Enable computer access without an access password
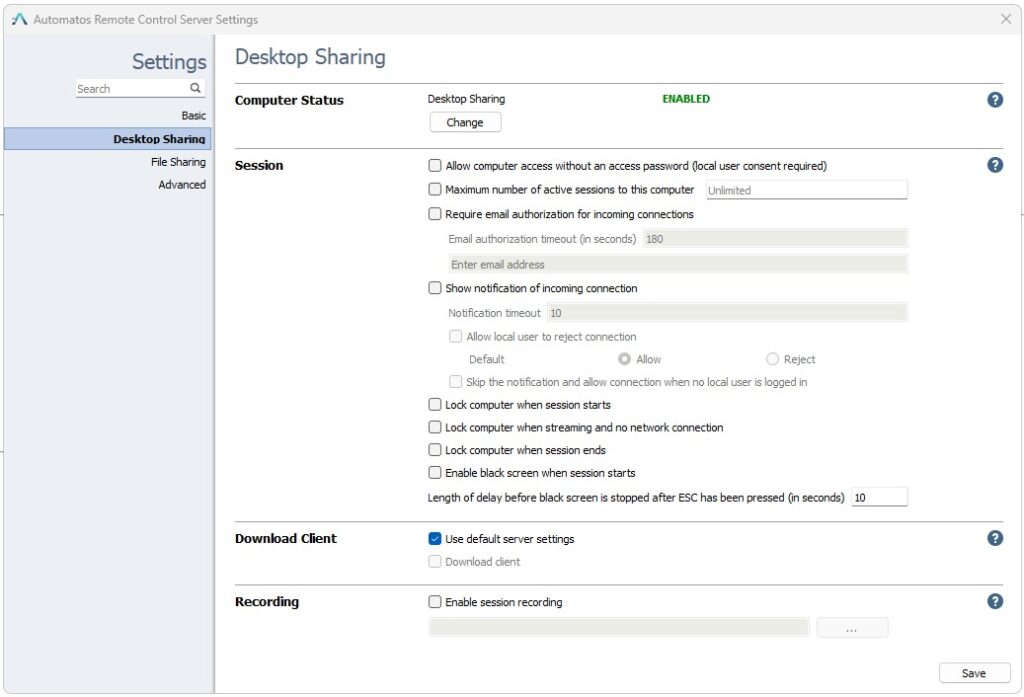 click(435, 165)
